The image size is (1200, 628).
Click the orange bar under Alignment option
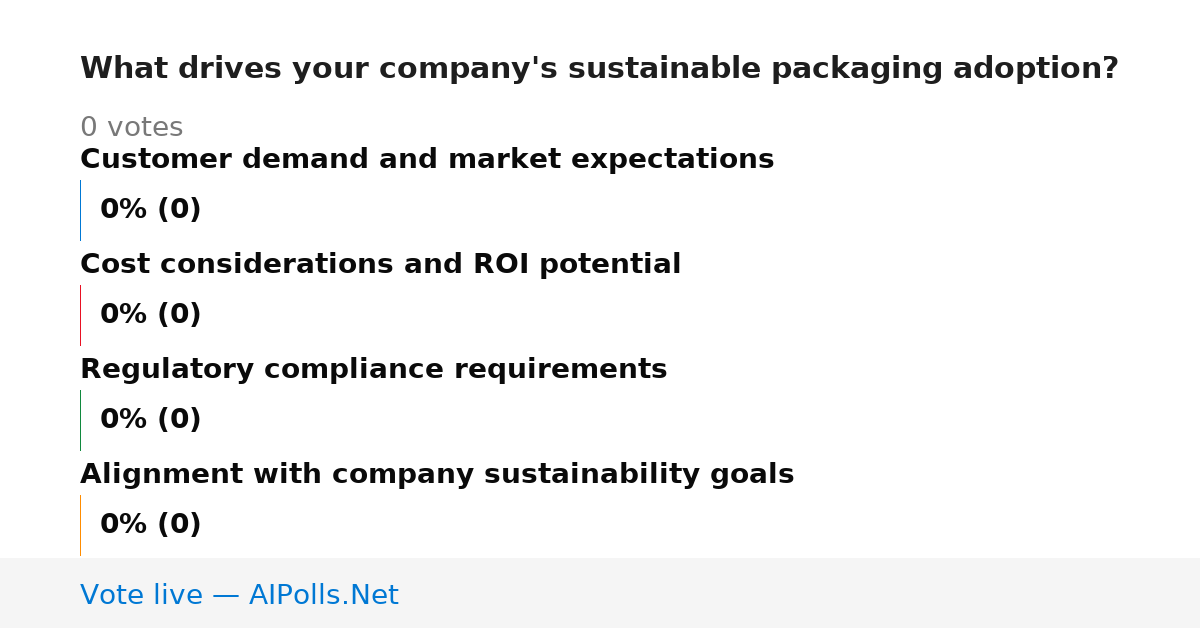(80, 525)
